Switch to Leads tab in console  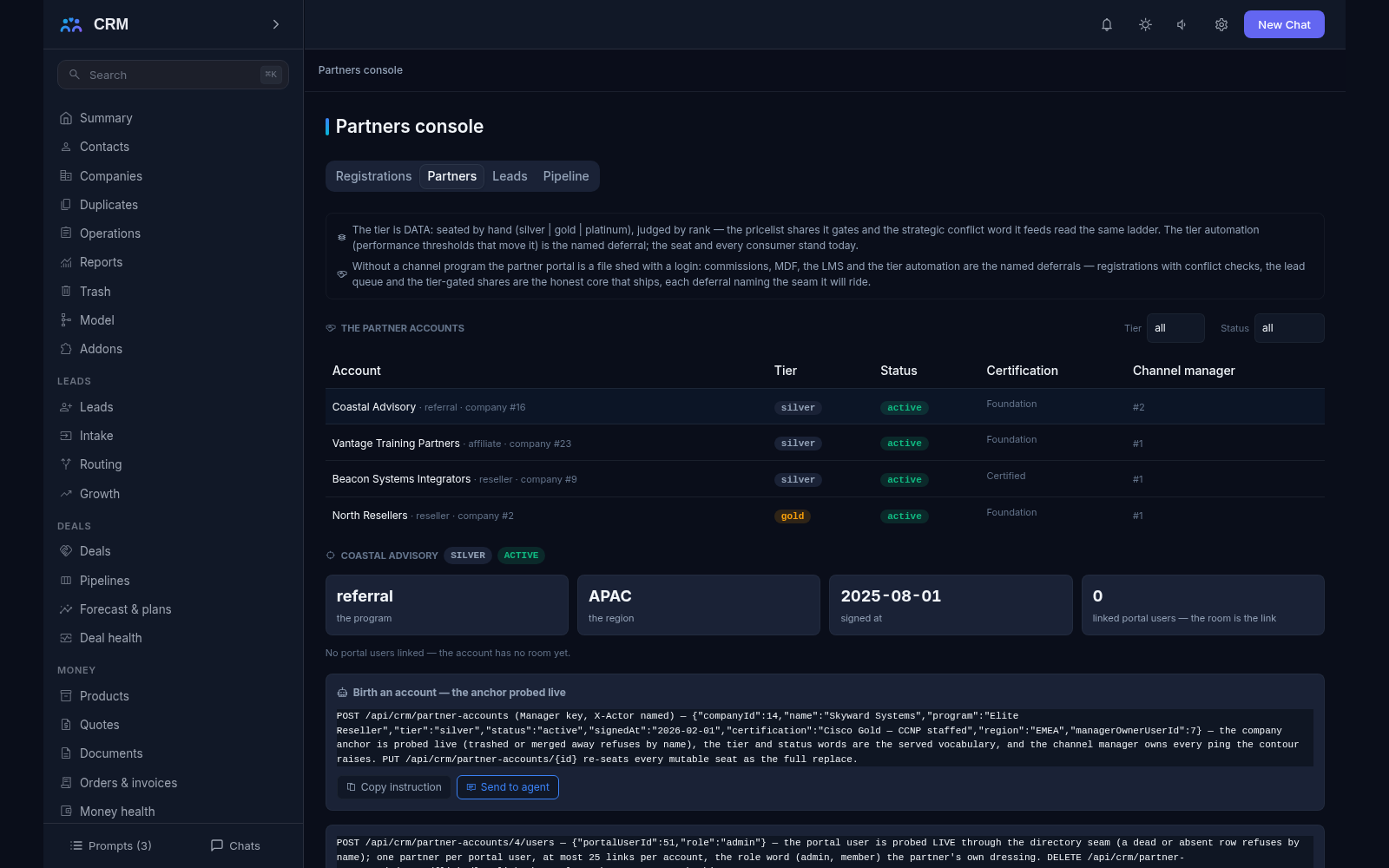[510, 176]
